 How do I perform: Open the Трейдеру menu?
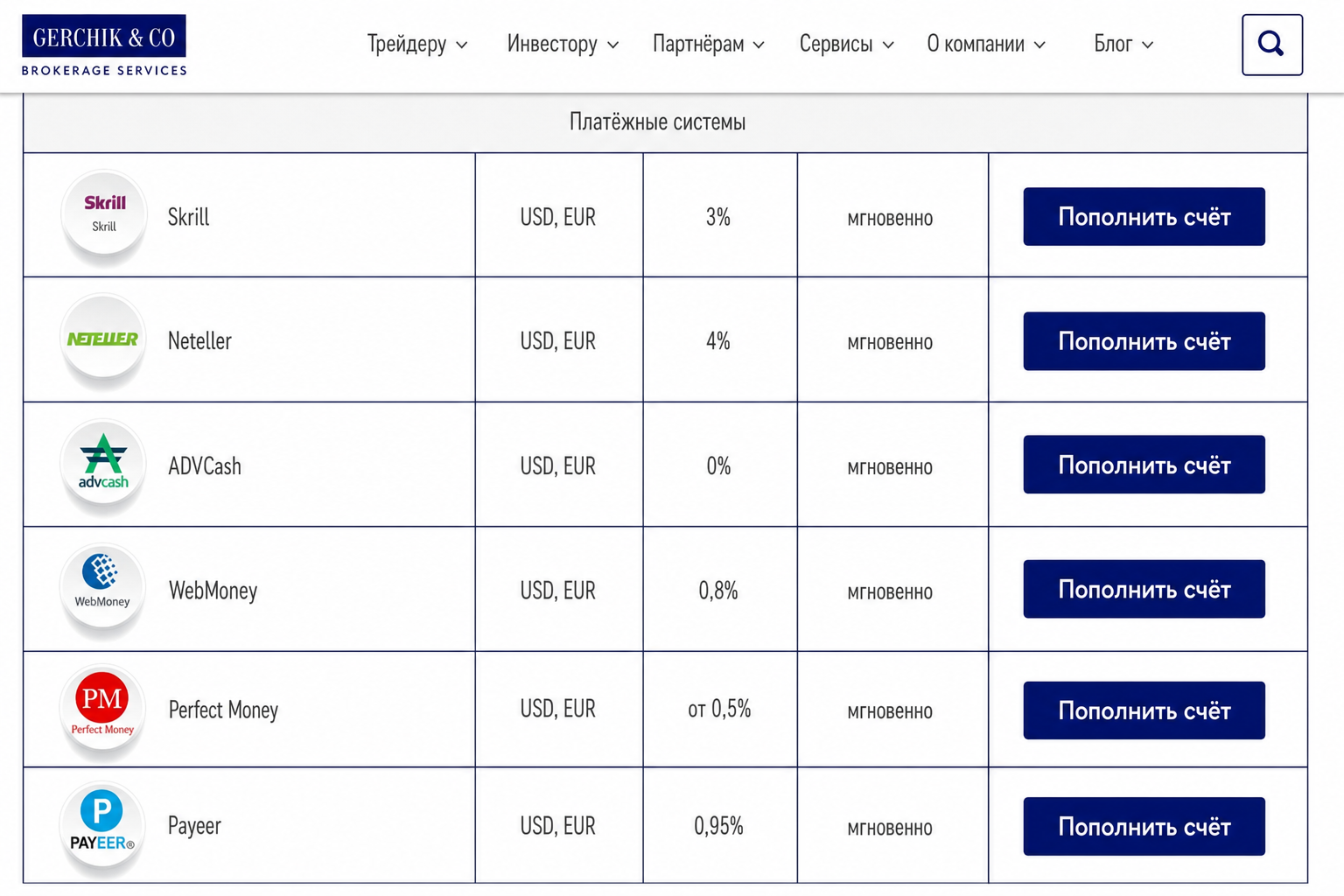(417, 44)
